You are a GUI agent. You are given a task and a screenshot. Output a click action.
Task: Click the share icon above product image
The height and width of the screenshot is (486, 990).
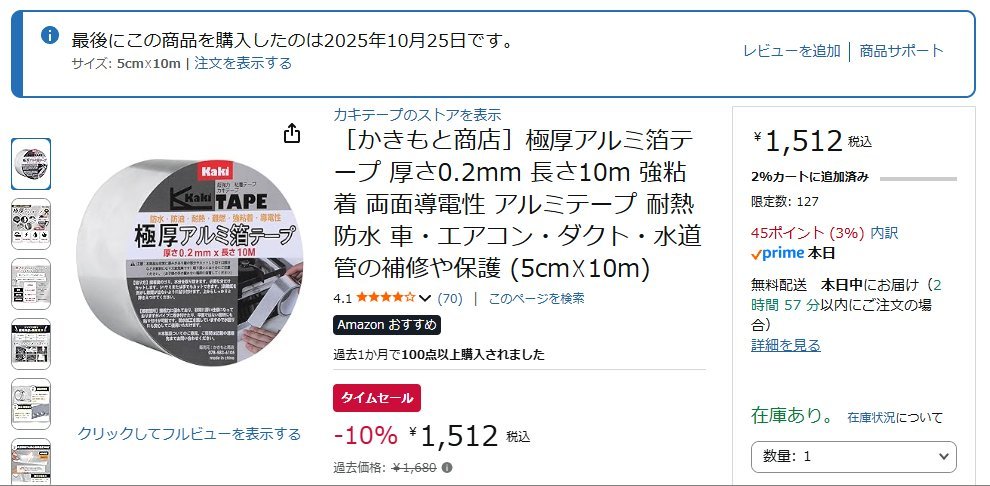(x=292, y=133)
